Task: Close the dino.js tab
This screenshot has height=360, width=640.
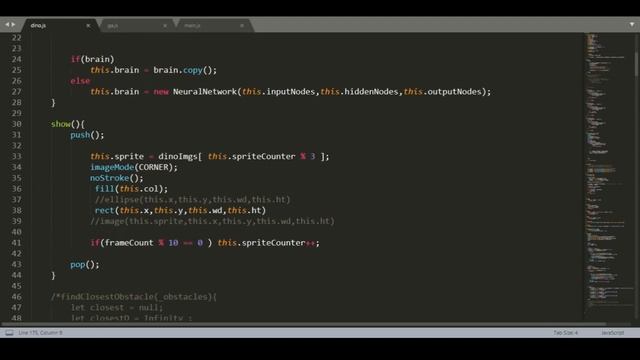Action: (x=88, y=25)
